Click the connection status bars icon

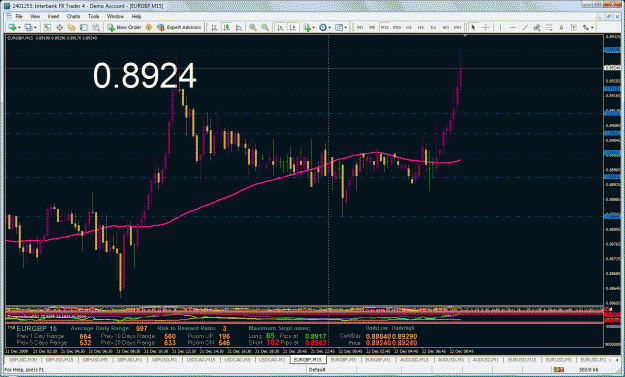click(x=559, y=370)
